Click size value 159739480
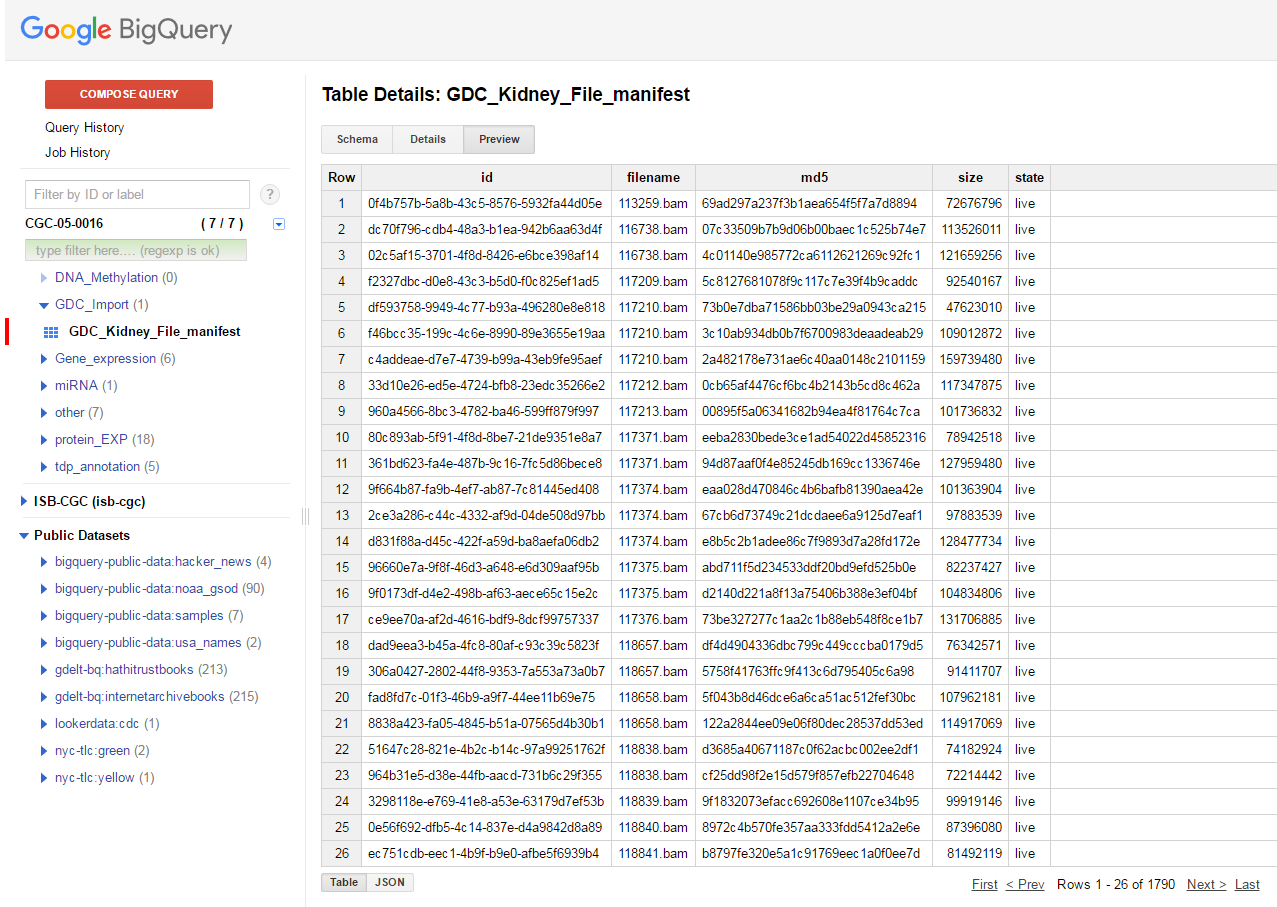 pos(971,360)
